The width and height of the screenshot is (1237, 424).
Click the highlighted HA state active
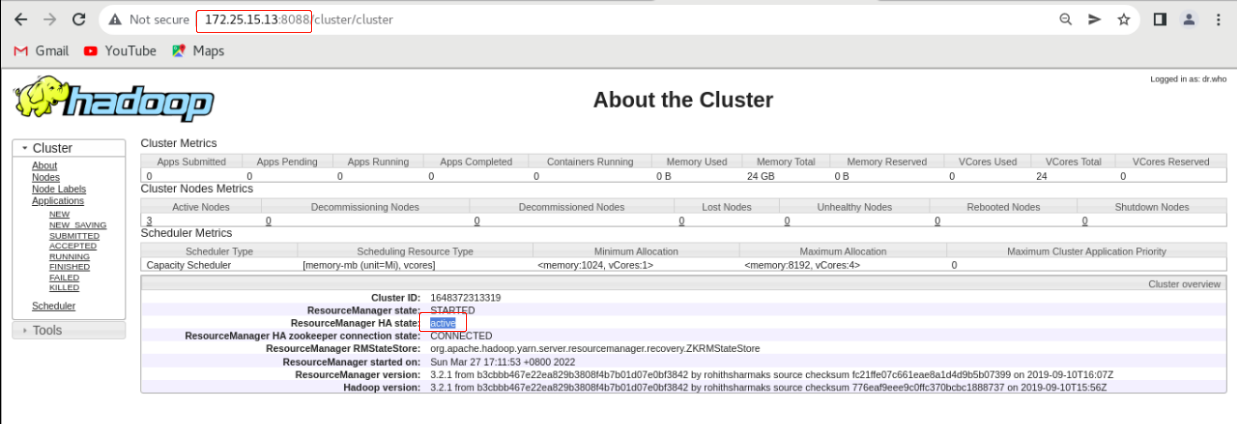[x=443, y=323]
